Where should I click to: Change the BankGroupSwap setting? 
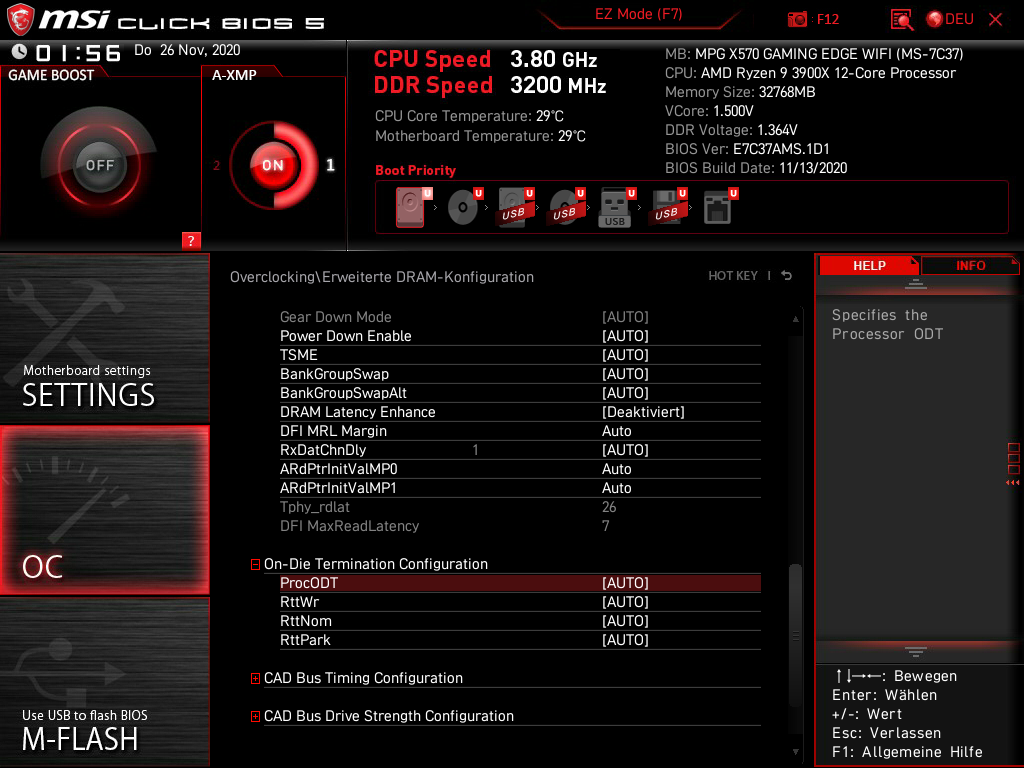(x=625, y=374)
